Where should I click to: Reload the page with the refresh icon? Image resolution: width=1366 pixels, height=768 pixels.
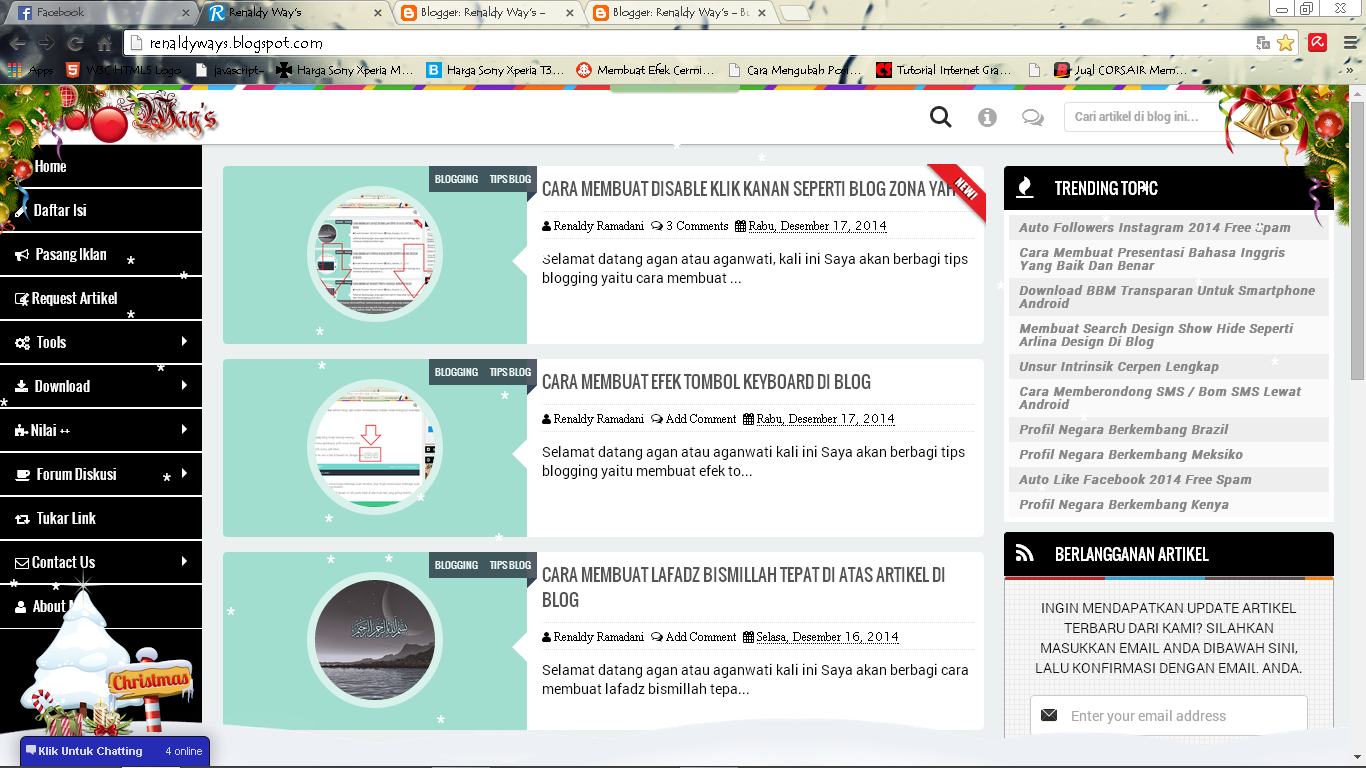[75, 44]
